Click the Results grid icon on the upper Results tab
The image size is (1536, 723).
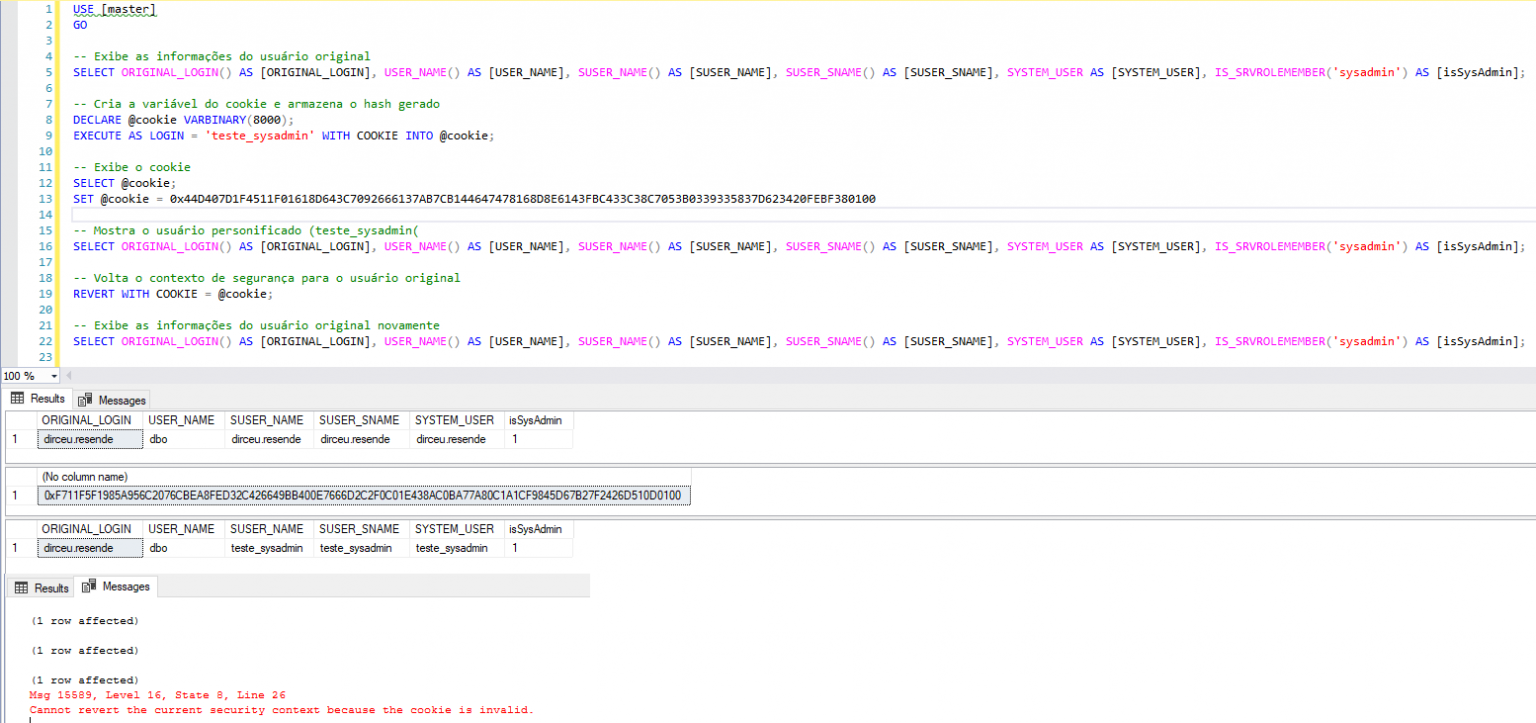[x=19, y=398]
